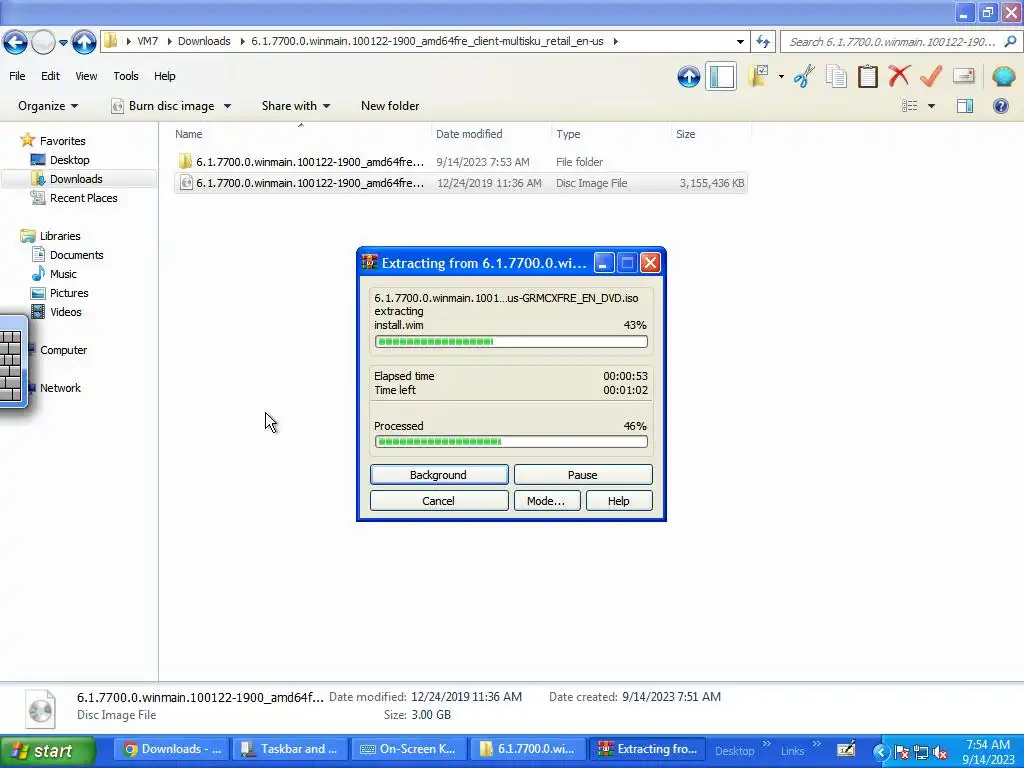
Task: Open the Edit menu
Action: pyautogui.click(x=50, y=76)
